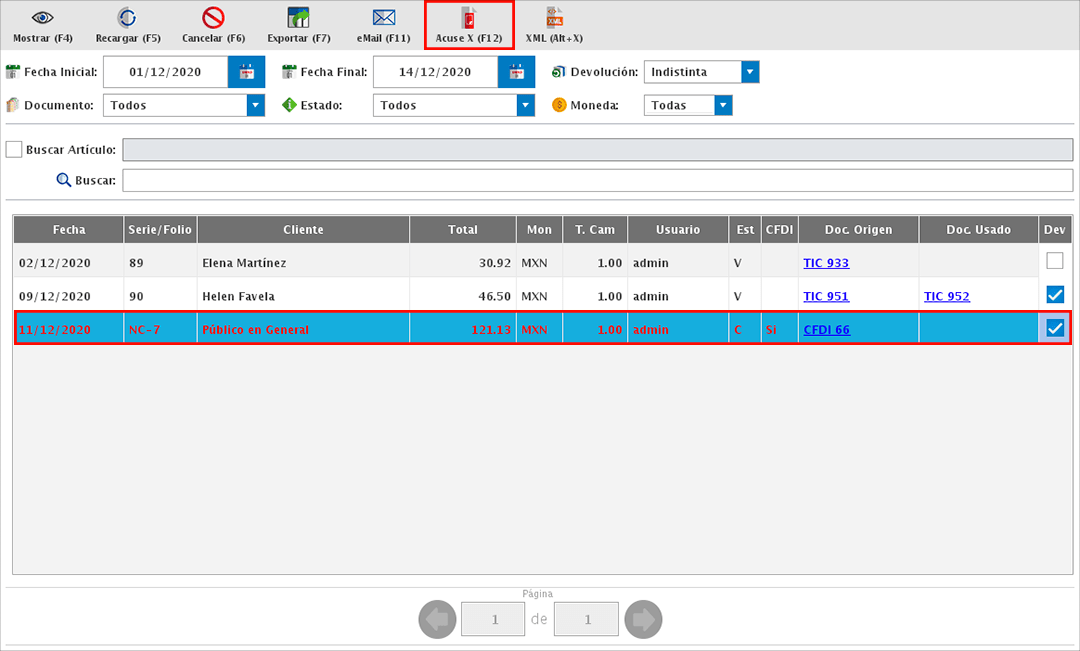
Task: Click inside the Buscar search field
Action: [x=596, y=181]
